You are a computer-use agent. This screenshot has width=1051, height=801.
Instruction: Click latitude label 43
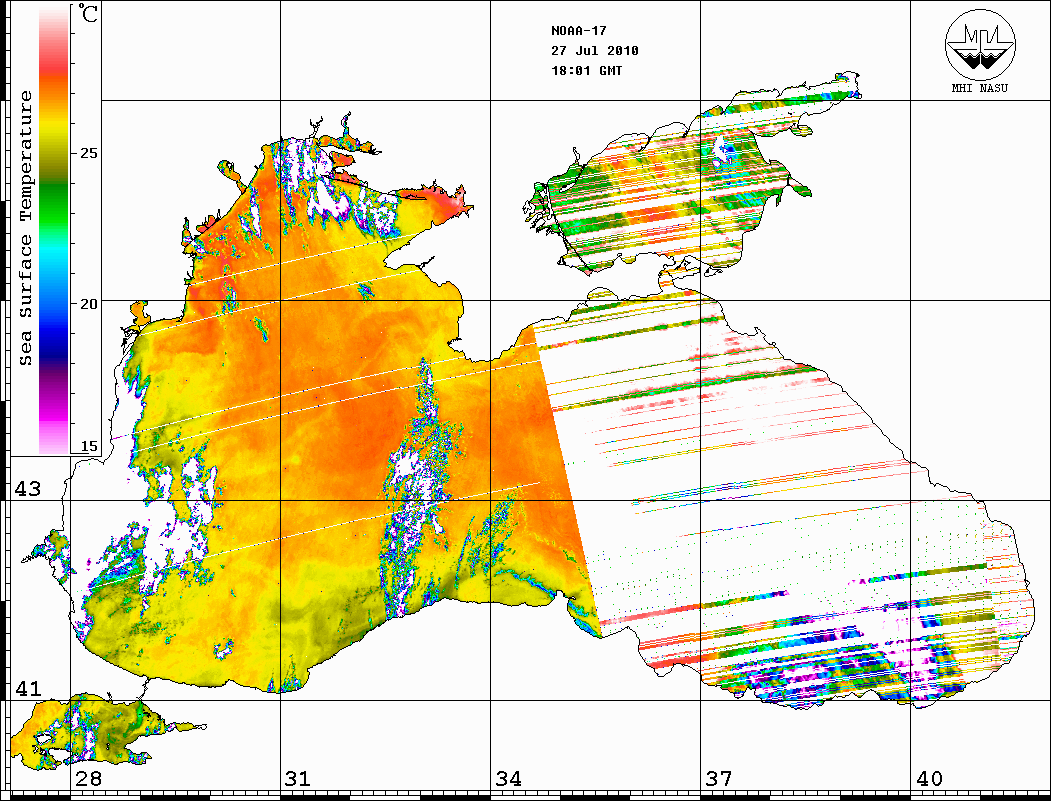point(28,489)
